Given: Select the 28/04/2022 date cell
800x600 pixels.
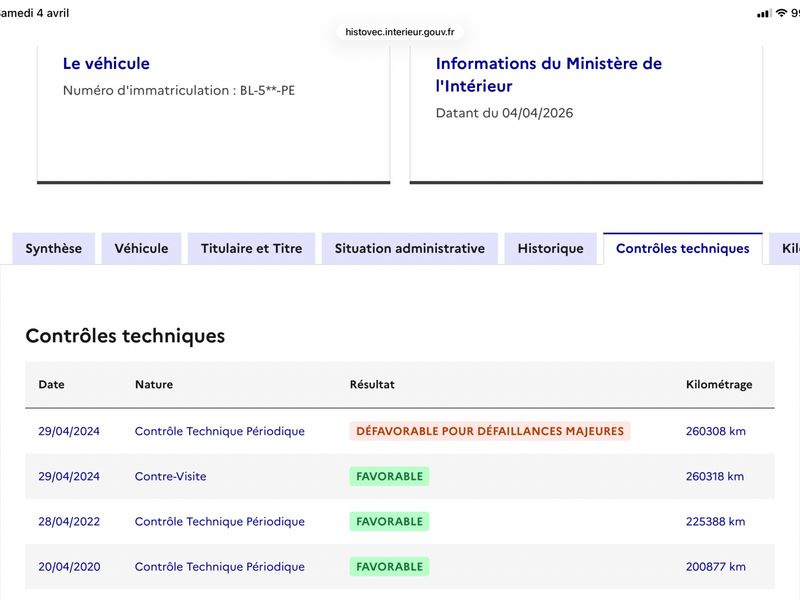Looking at the screenshot, I should [69, 521].
